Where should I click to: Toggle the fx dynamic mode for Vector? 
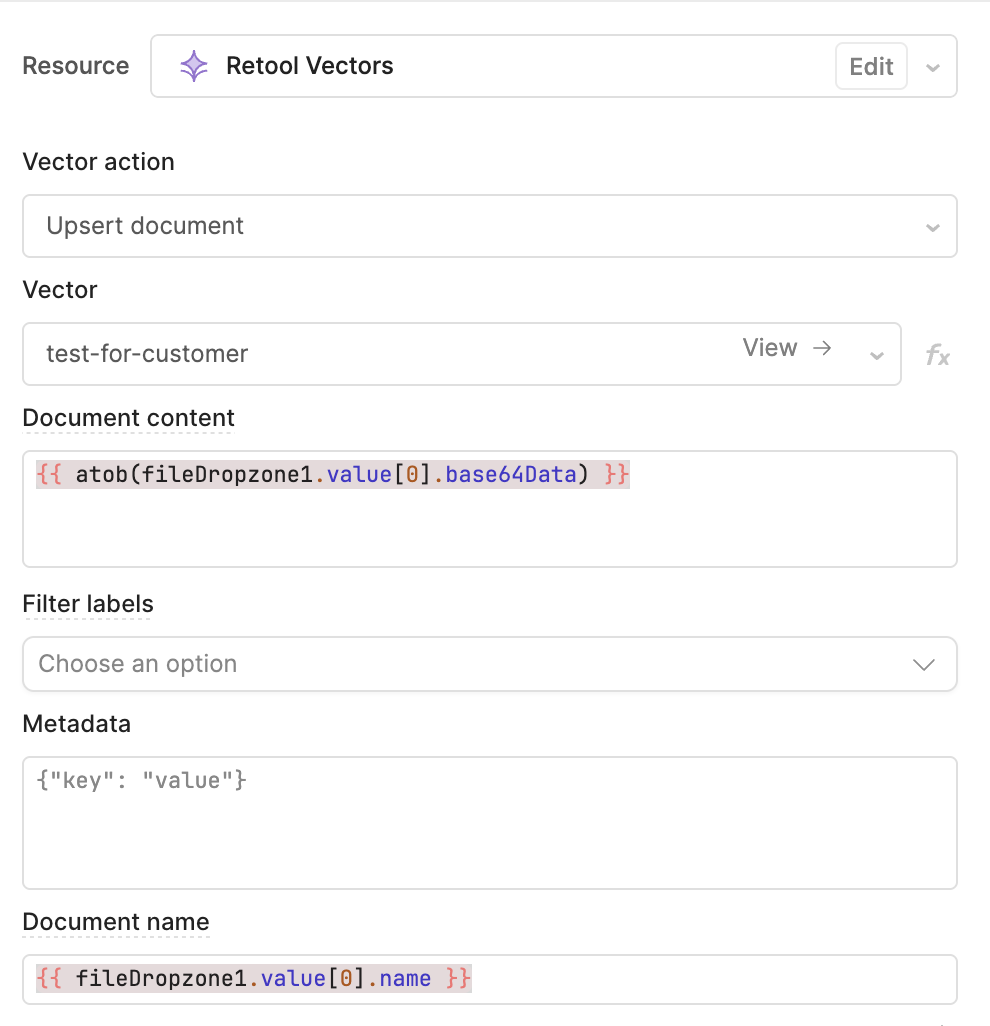(937, 355)
